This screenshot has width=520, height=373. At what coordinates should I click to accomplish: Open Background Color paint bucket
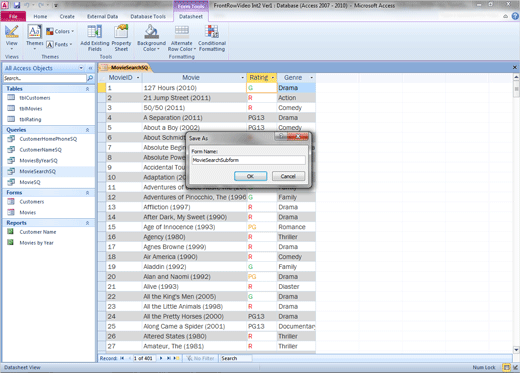[x=151, y=38]
